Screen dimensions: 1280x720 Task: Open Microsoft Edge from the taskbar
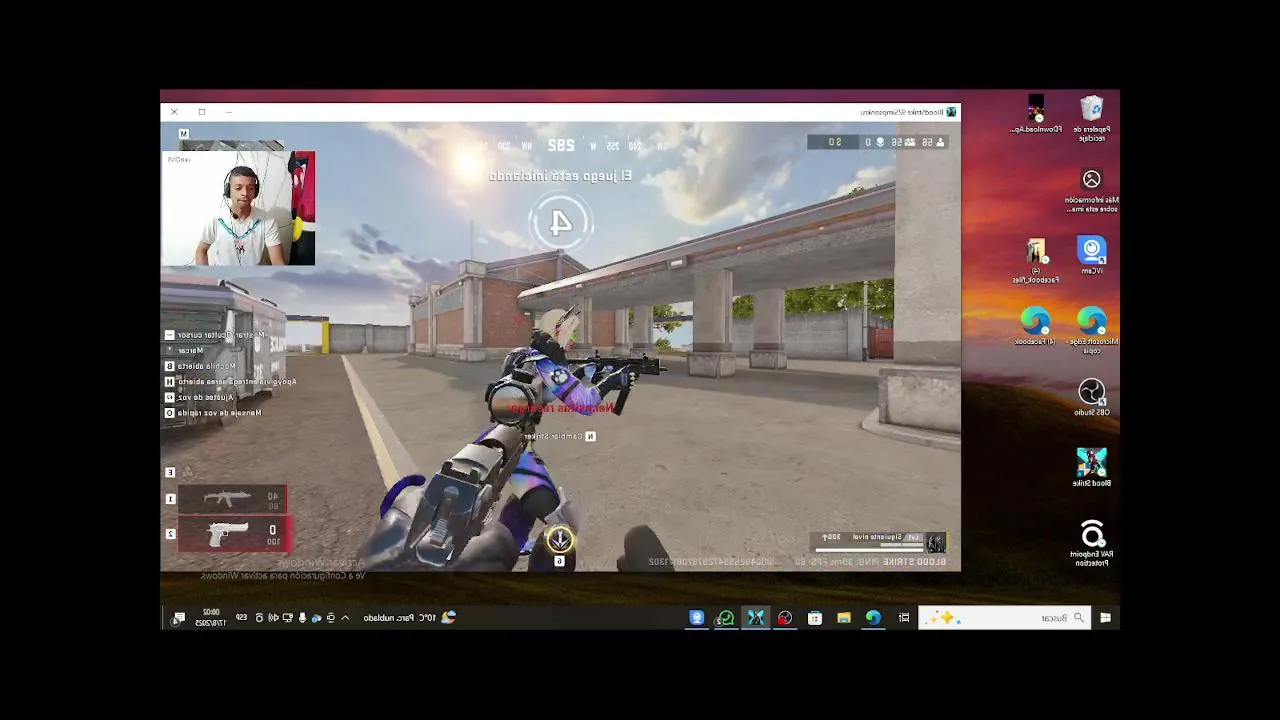[x=873, y=618]
